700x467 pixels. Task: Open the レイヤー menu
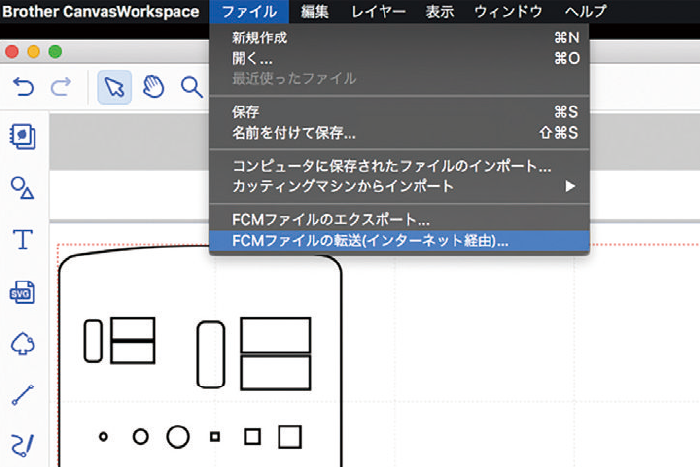[378, 12]
